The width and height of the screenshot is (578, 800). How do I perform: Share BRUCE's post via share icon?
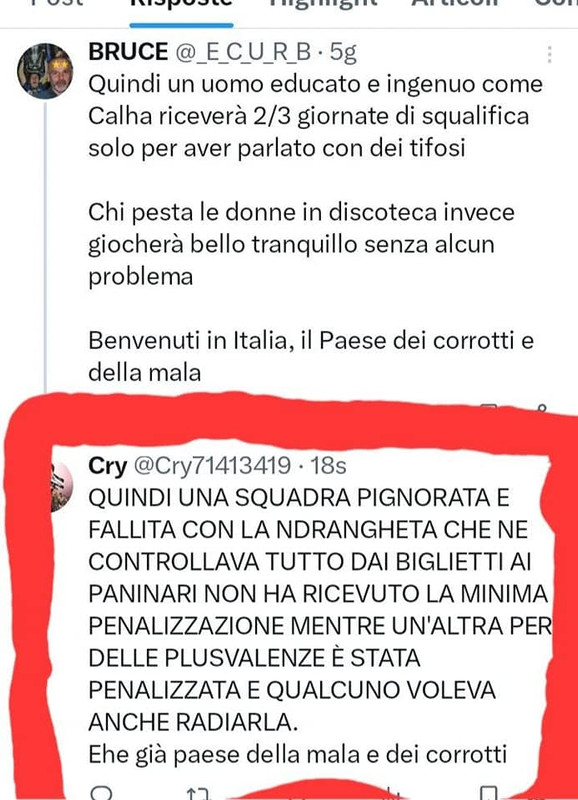[x=542, y=407]
